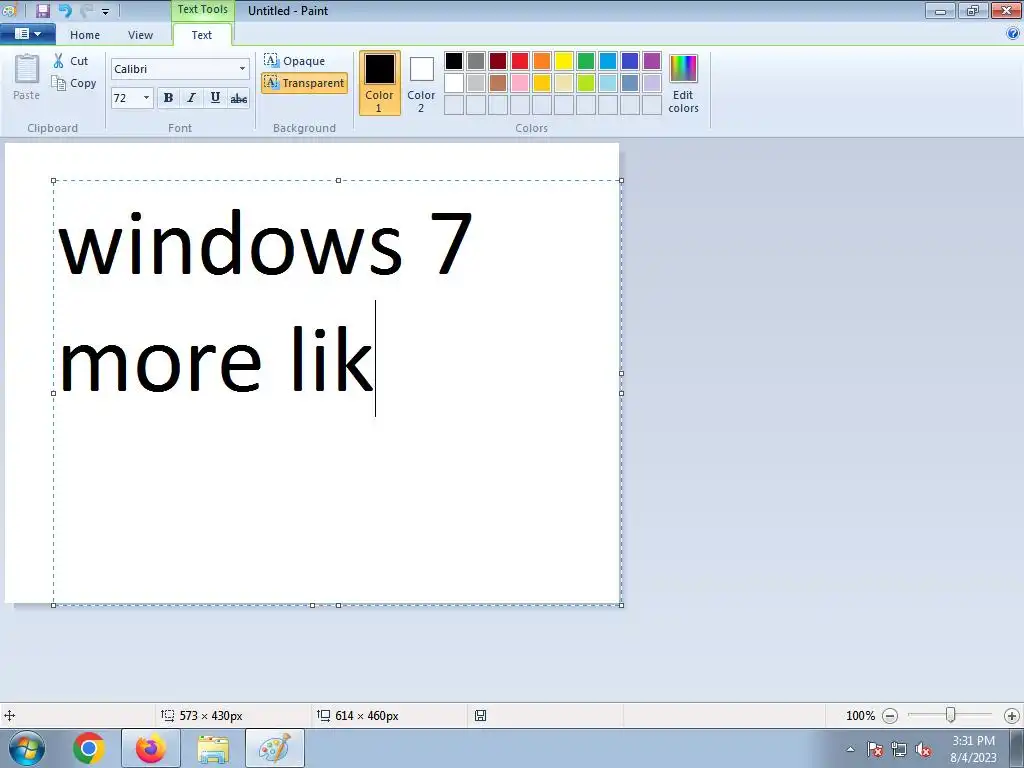Click the Redo arrow in title bar
Image resolution: width=1024 pixels, height=768 pixels.
tap(86, 10)
